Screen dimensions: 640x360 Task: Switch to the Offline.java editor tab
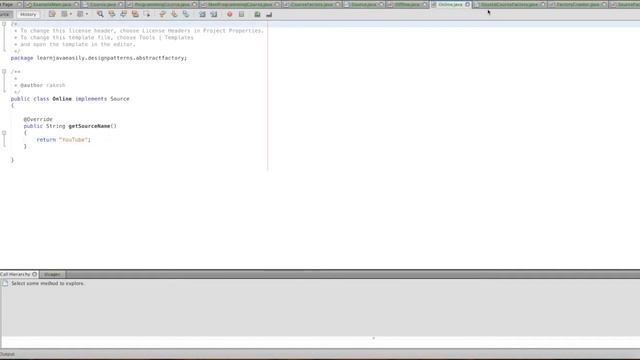pos(407,4)
